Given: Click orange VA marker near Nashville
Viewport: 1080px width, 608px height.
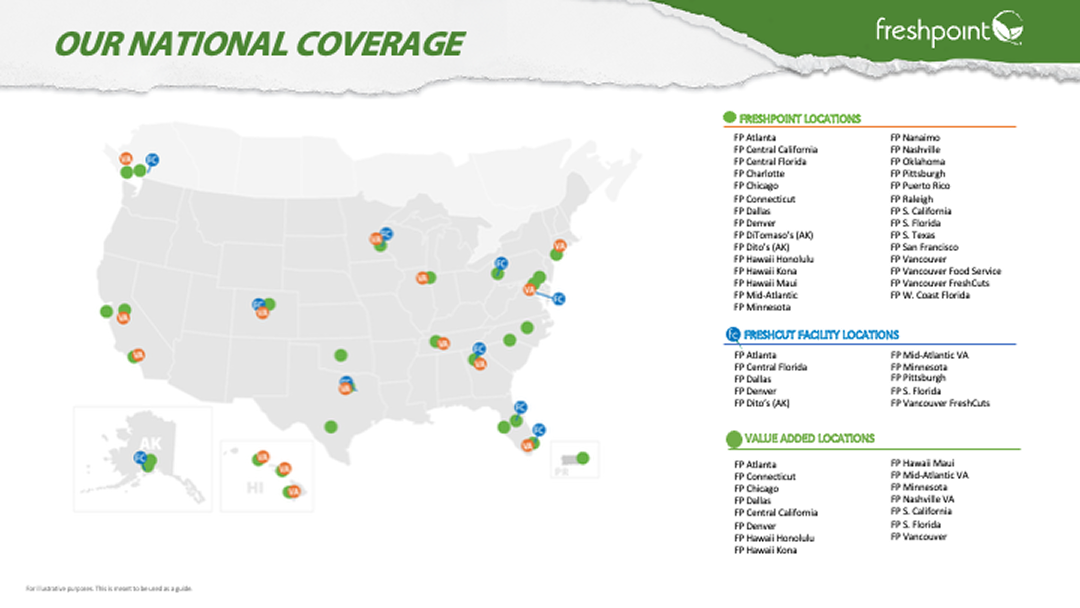Looking at the screenshot, I should [443, 343].
